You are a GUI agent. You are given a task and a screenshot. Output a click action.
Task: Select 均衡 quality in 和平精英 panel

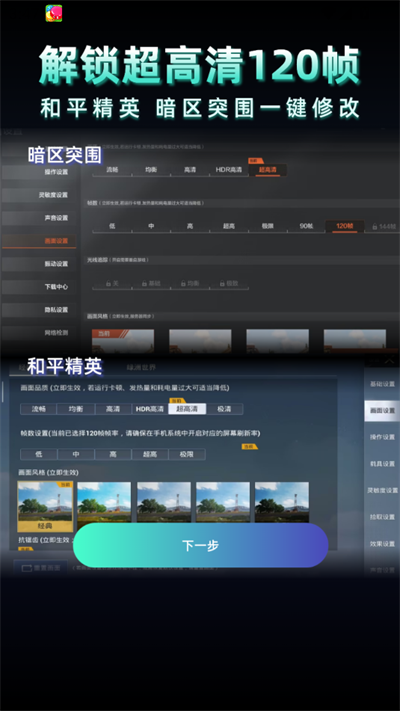76,409
